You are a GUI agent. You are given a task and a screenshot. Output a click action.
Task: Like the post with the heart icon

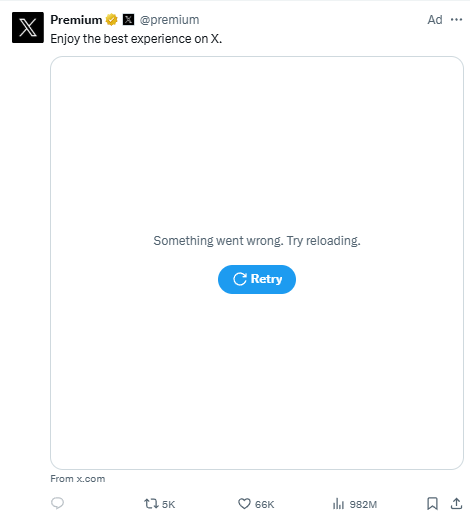coord(244,504)
